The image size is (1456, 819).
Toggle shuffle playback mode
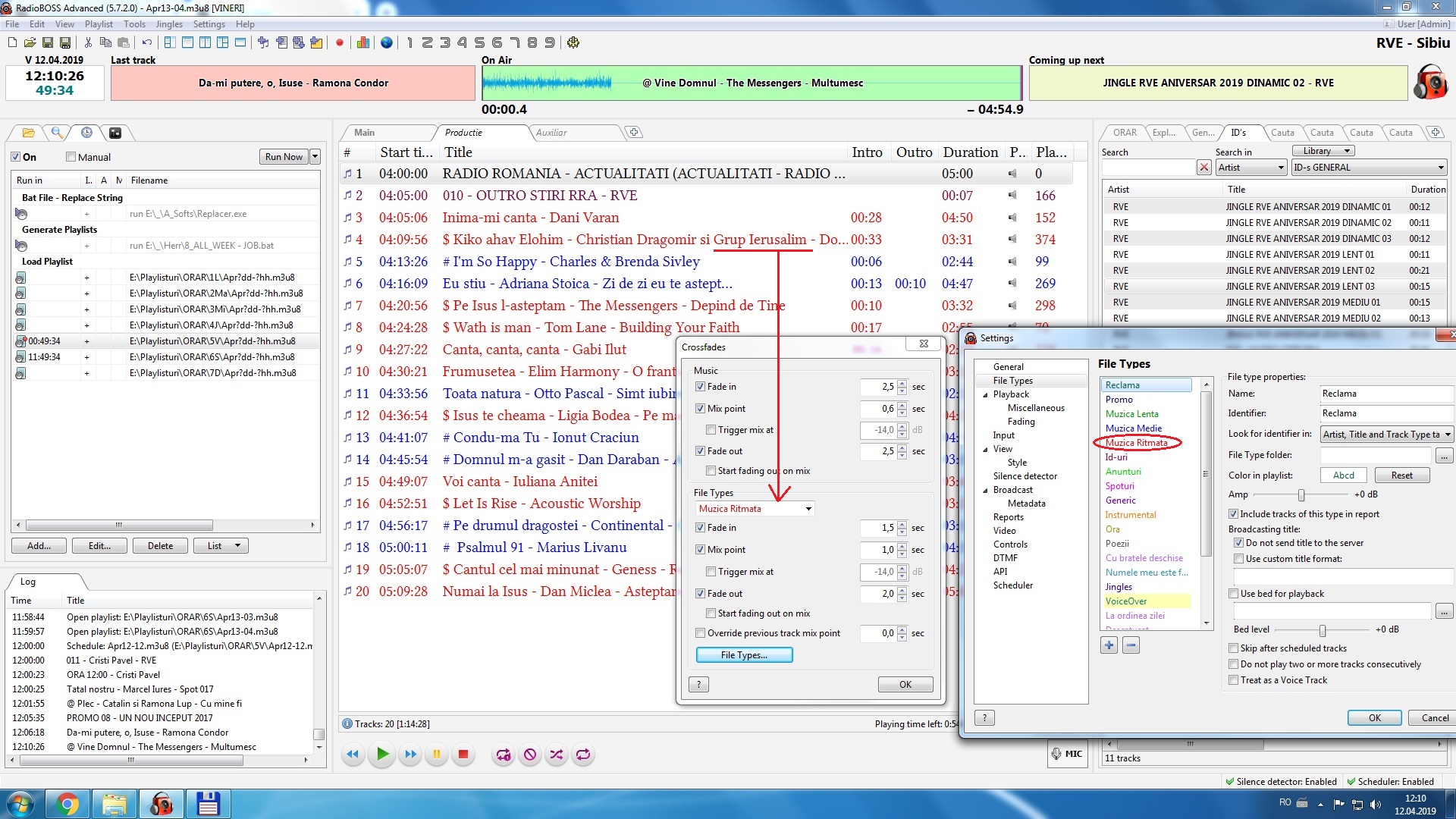[557, 755]
